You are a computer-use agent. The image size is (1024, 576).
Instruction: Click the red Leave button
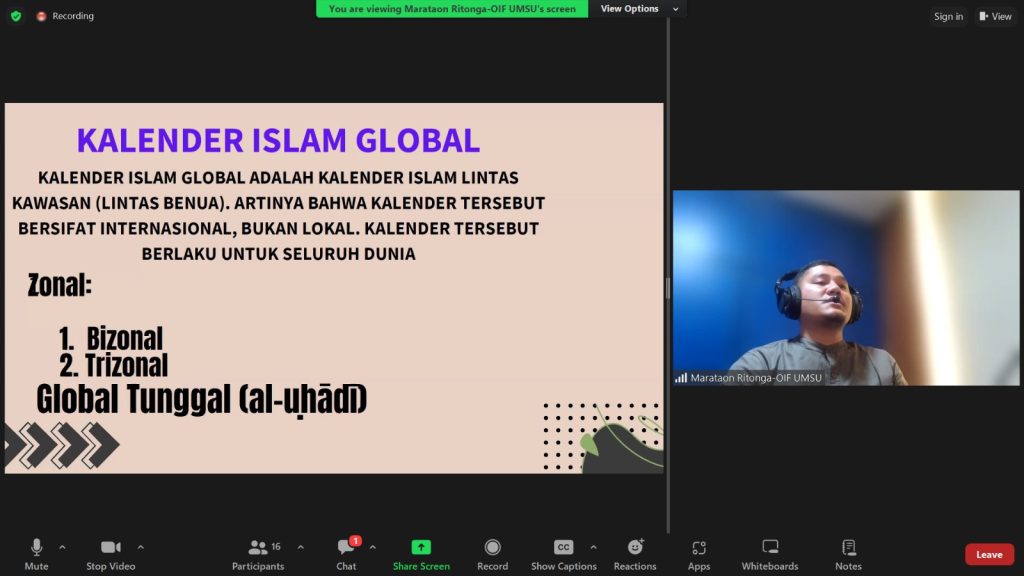click(x=989, y=555)
